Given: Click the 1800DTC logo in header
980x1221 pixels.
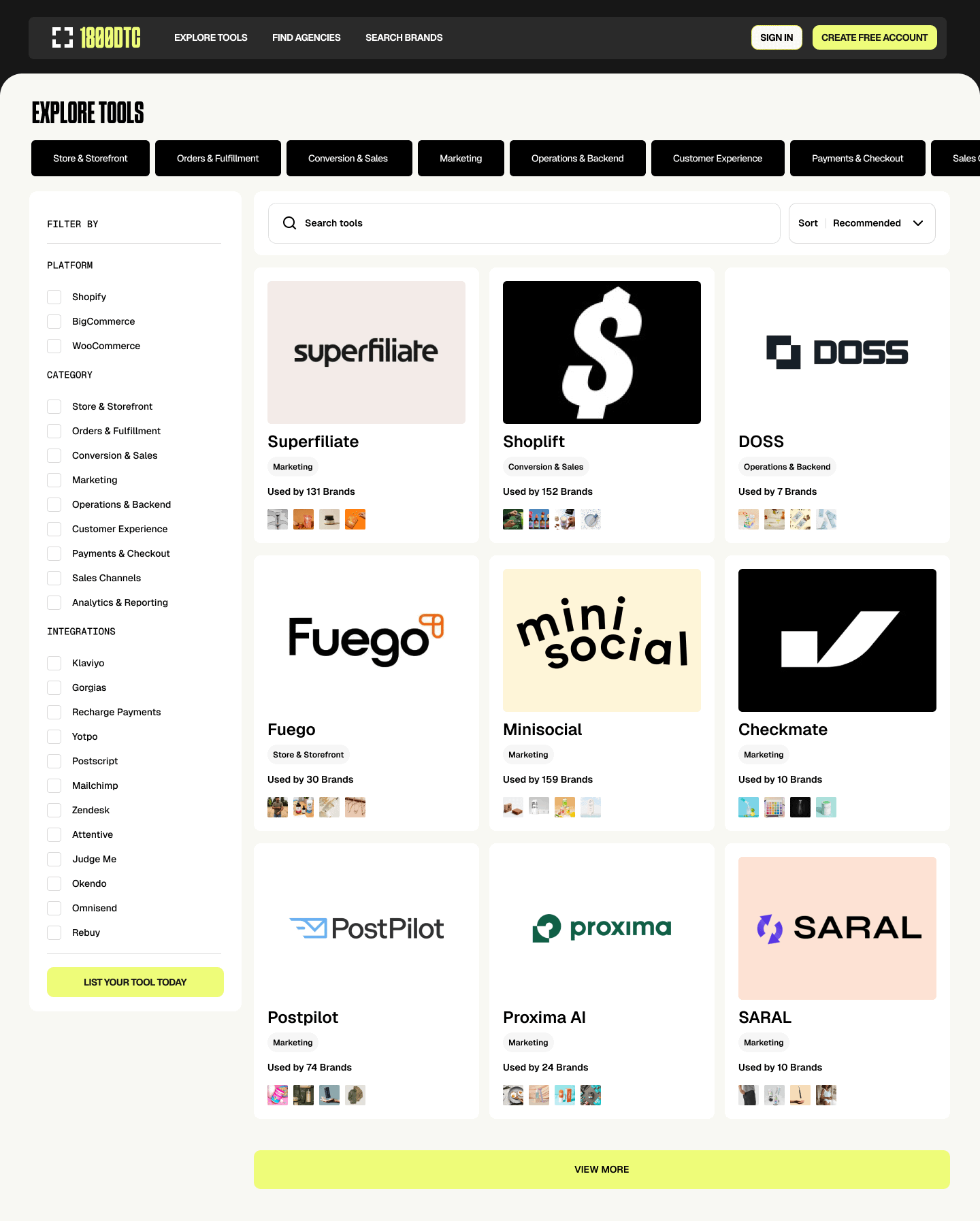Looking at the screenshot, I should (96, 37).
